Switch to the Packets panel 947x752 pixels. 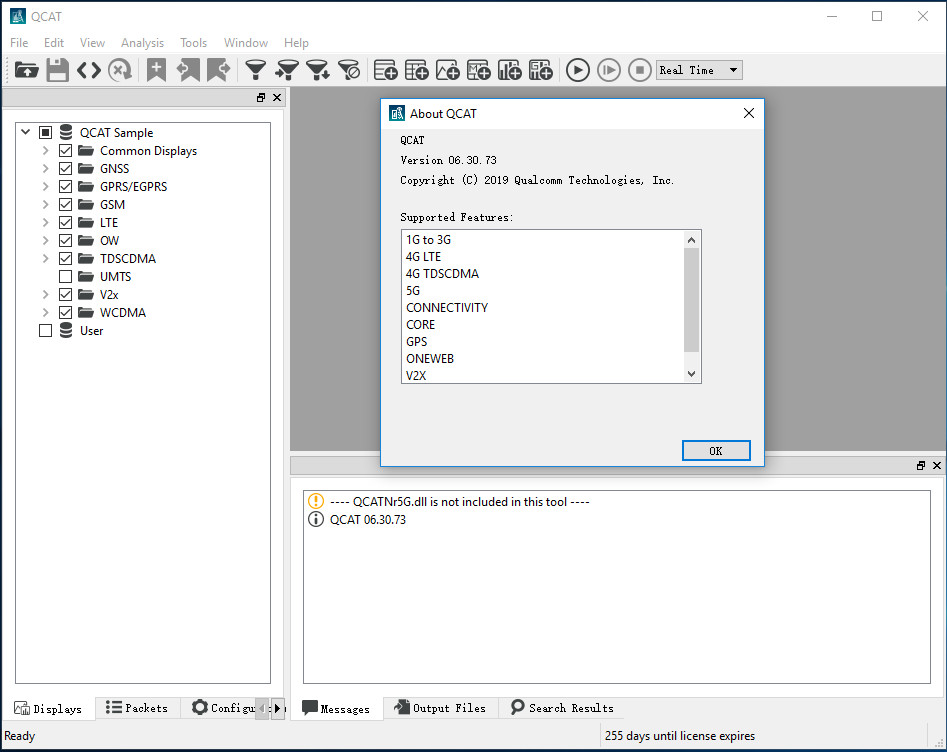point(137,708)
